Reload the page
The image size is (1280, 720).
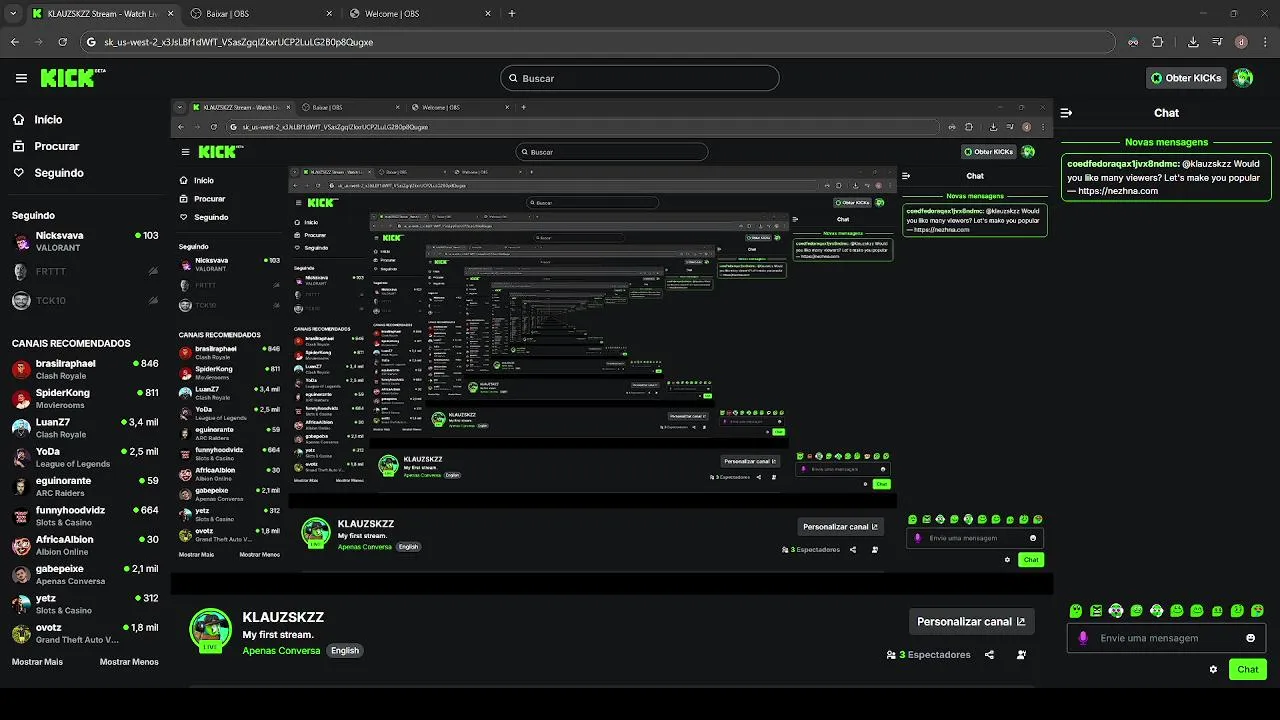[x=63, y=42]
